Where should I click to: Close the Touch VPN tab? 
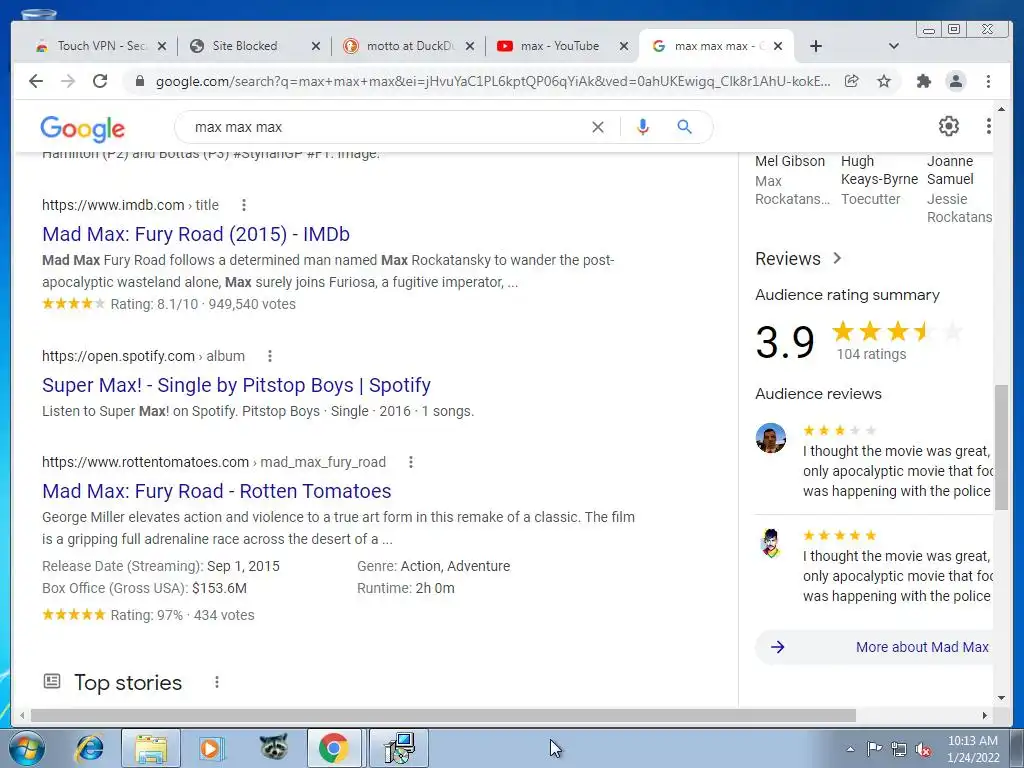(x=162, y=46)
